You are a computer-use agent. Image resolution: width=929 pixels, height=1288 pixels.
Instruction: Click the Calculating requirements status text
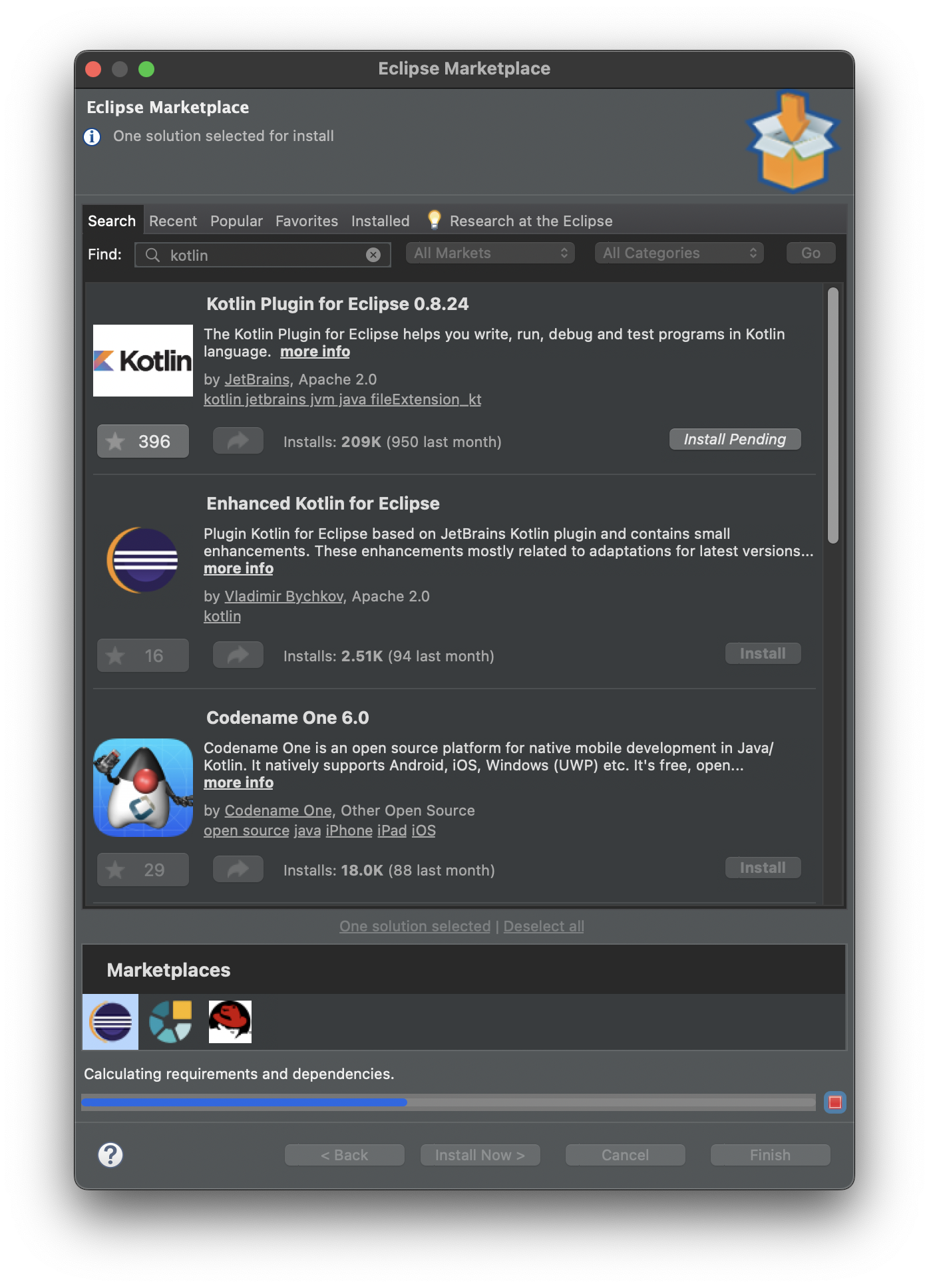coord(239,1074)
